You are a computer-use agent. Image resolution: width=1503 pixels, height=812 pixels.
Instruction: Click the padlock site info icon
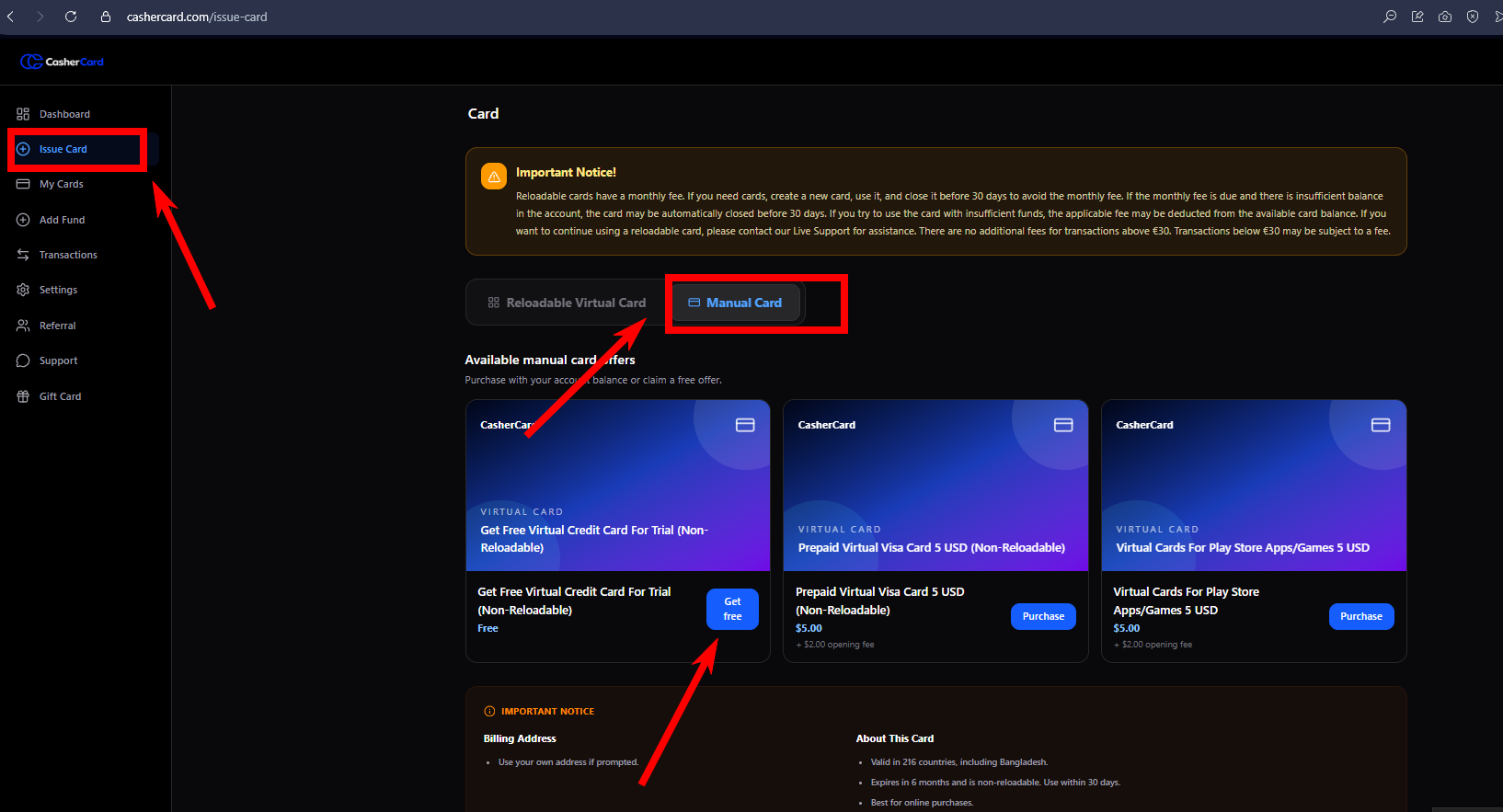click(106, 17)
